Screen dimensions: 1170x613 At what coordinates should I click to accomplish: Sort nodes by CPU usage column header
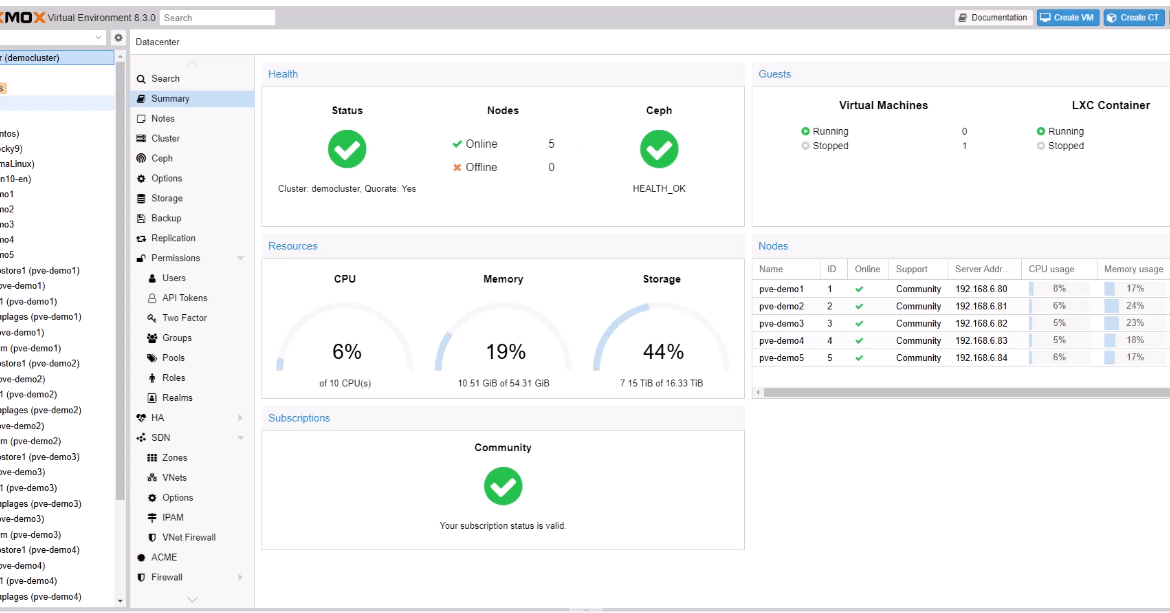(1059, 269)
